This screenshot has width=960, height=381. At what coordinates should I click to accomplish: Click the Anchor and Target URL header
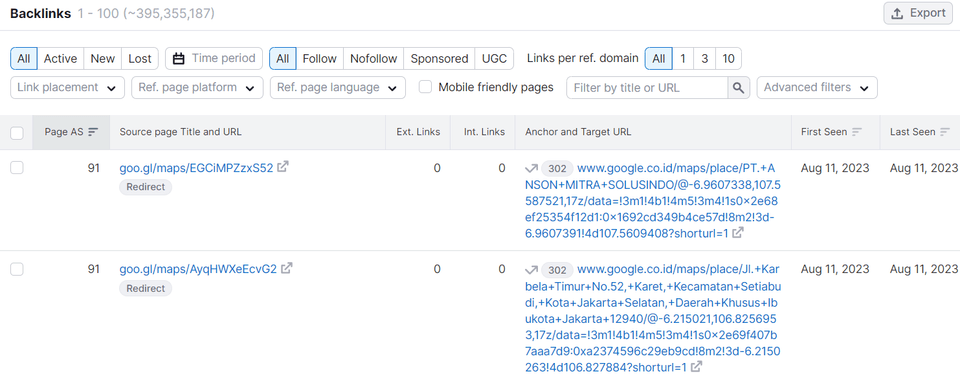point(578,132)
